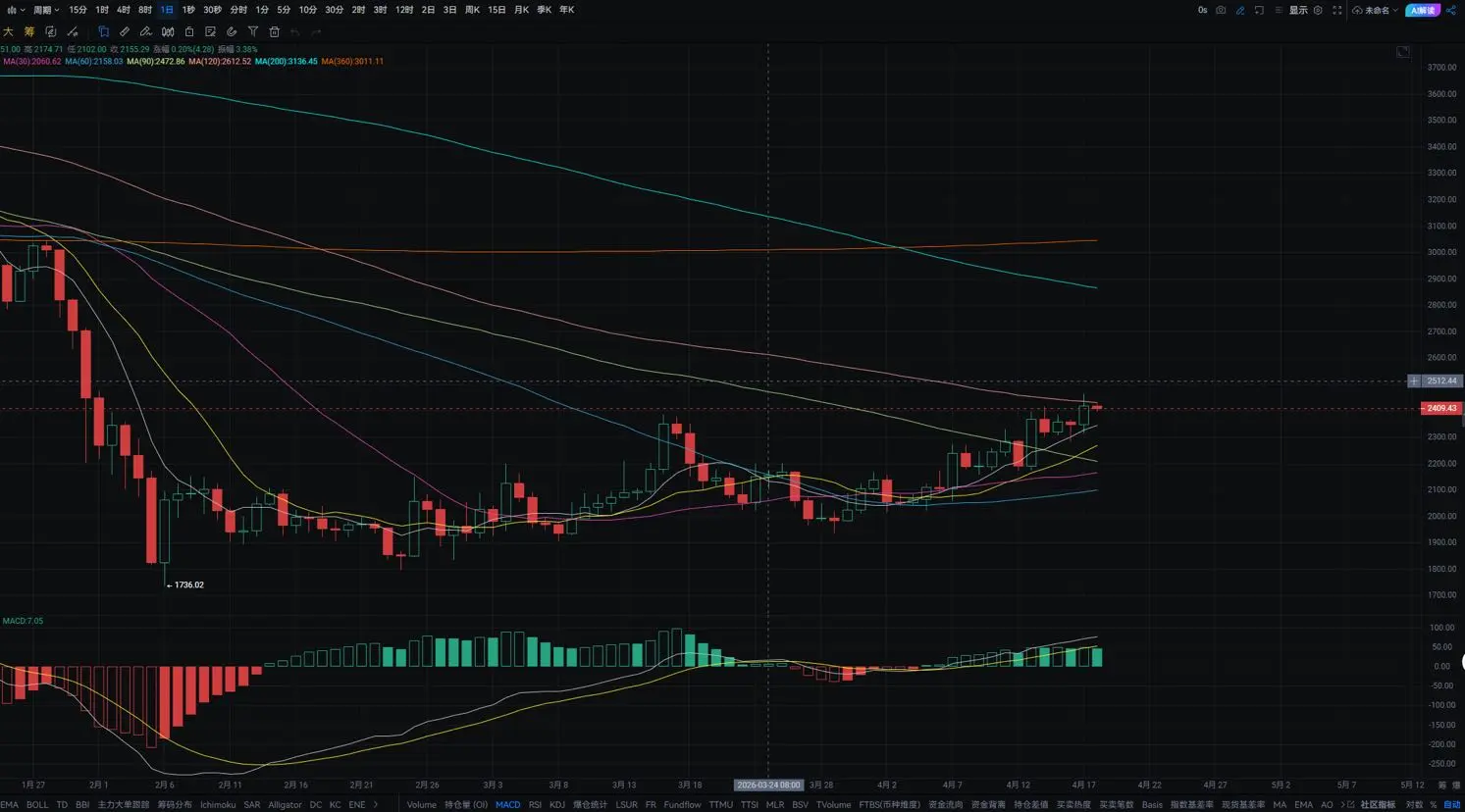Select the ruler measuring tool
The width and height of the screenshot is (1465, 812).
[x=125, y=32]
